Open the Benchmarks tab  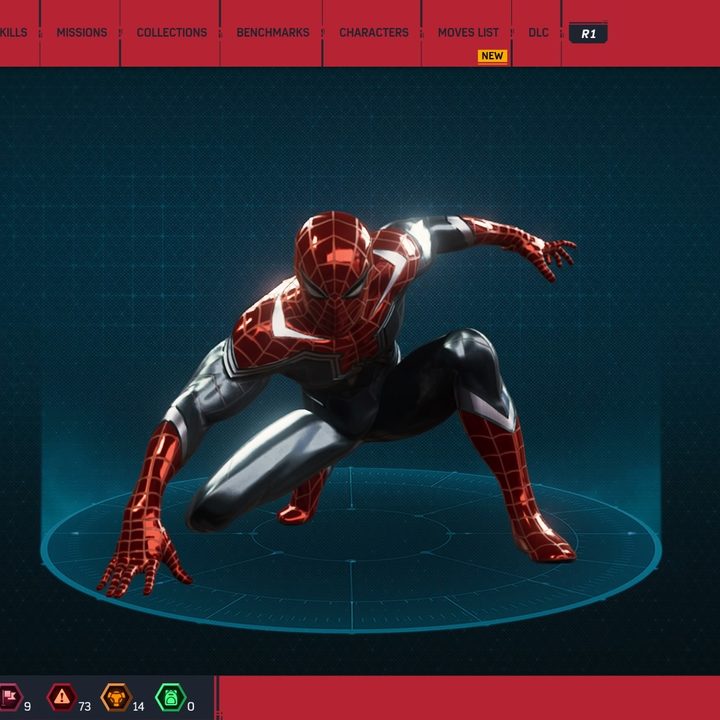[x=273, y=33]
